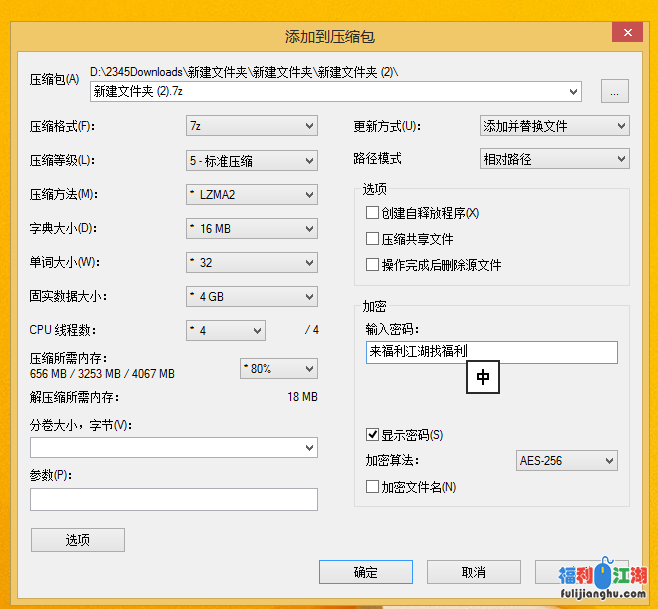Open the 压缩方法 LZMA2 dropdown
658x609 pixels.
[x=252, y=194]
